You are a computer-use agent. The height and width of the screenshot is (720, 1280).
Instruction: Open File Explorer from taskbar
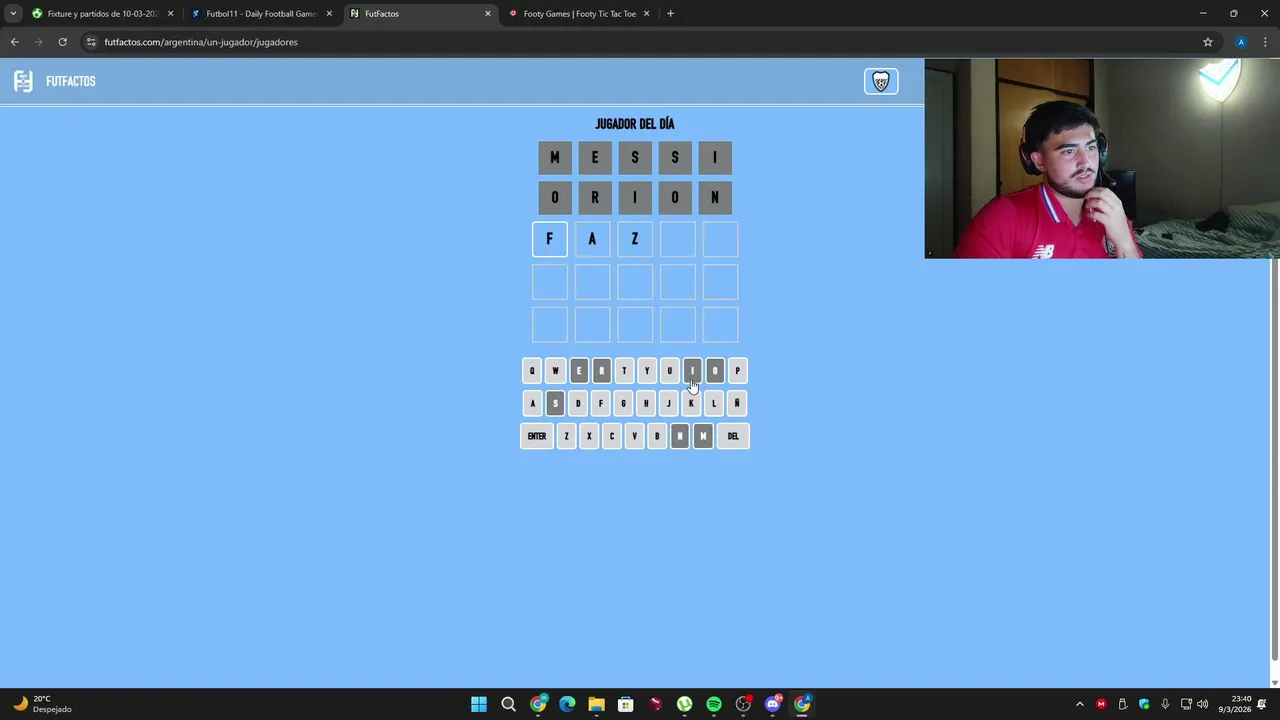pos(596,704)
